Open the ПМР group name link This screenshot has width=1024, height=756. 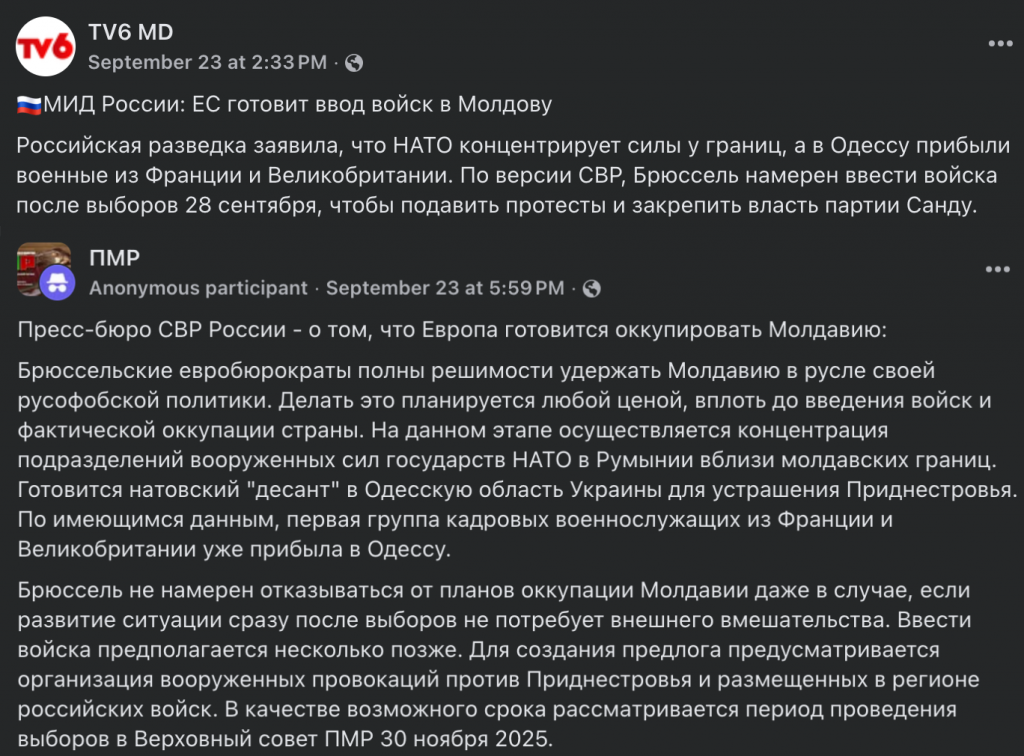click(x=115, y=259)
